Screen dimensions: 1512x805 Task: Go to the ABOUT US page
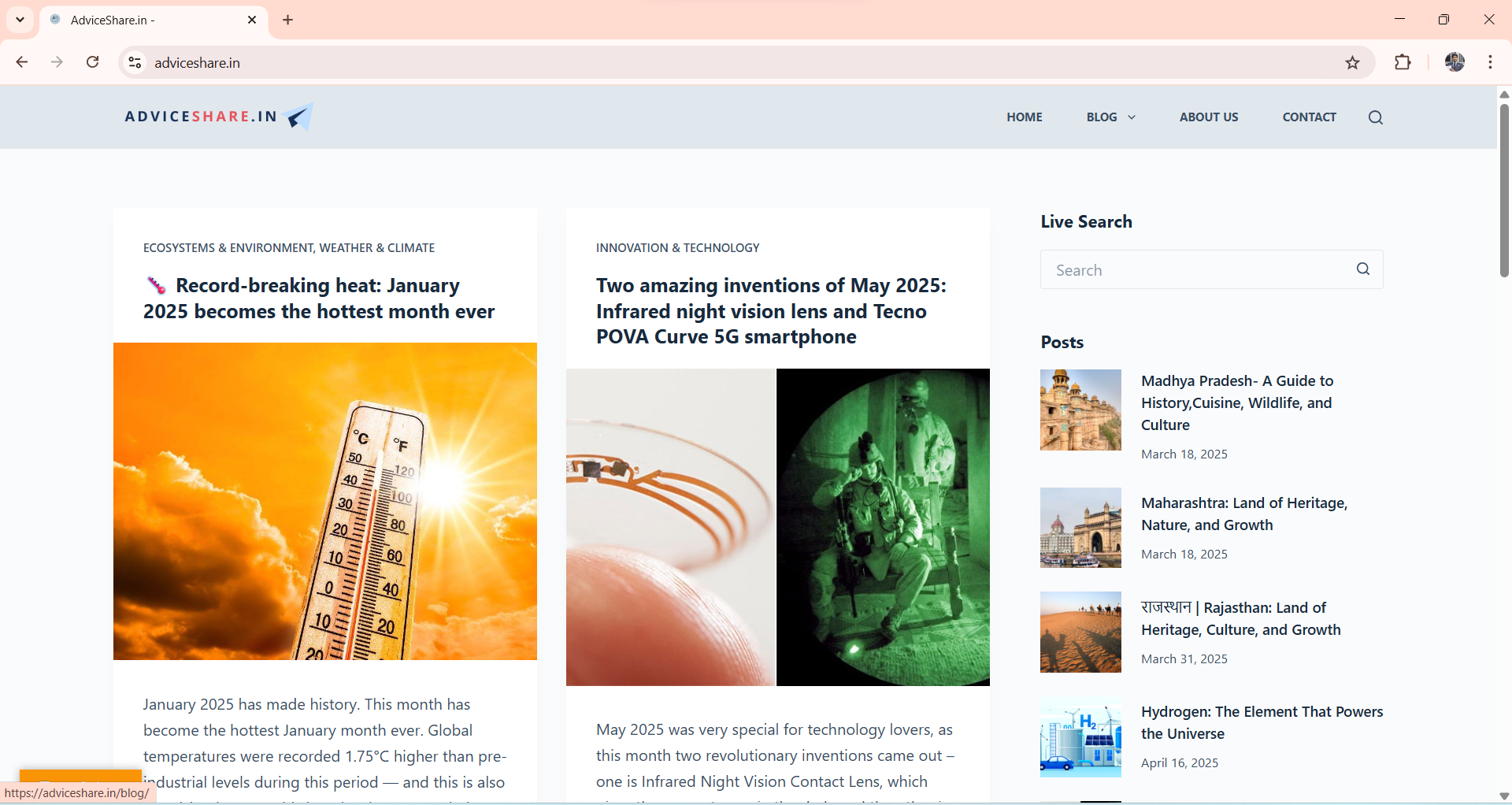1208,117
